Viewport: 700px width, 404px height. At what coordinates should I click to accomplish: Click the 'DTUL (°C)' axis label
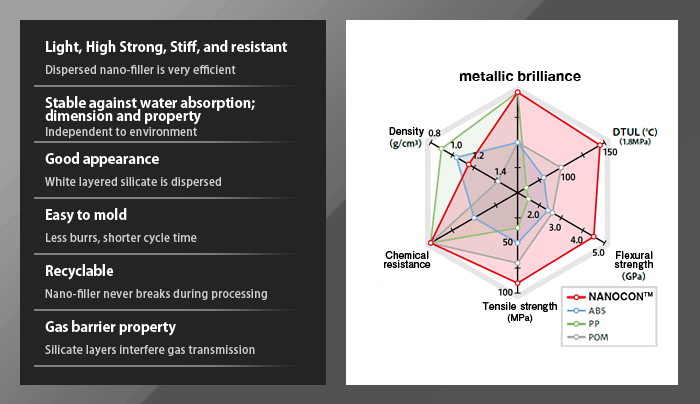(x=635, y=136)
